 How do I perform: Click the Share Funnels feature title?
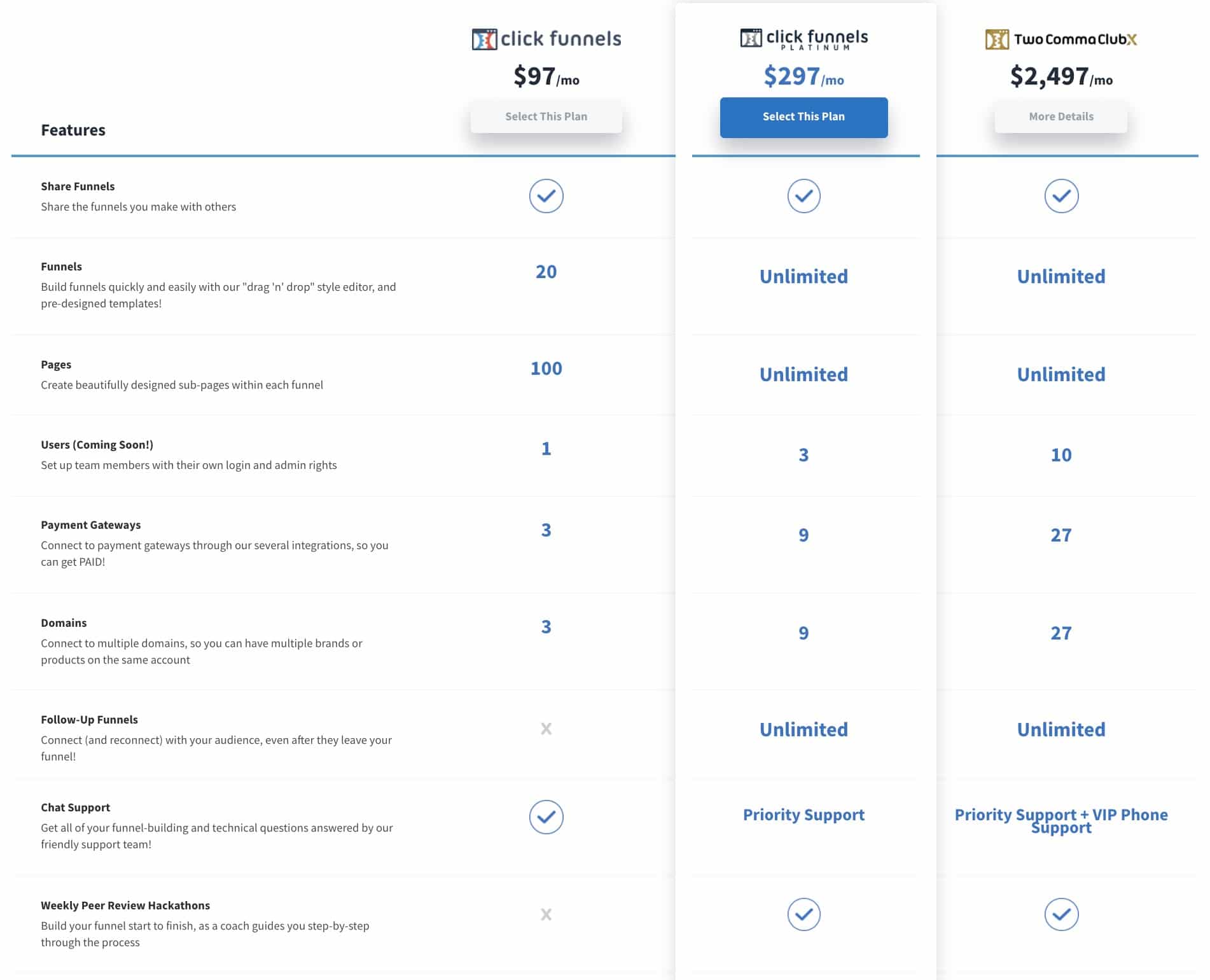click(x=78, y=186)
